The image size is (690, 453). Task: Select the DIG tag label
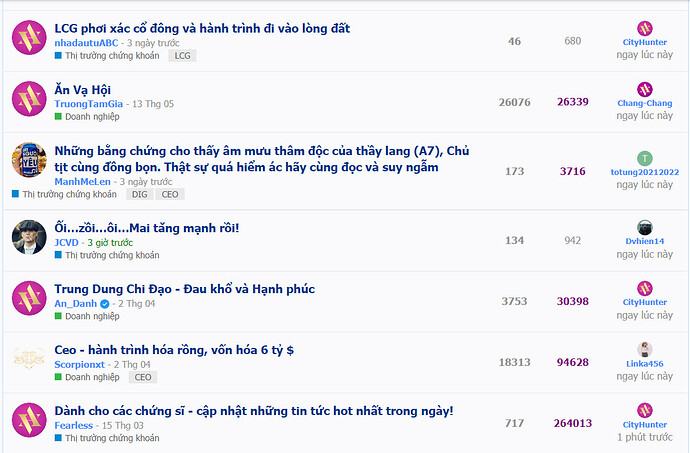coord(139,194)
